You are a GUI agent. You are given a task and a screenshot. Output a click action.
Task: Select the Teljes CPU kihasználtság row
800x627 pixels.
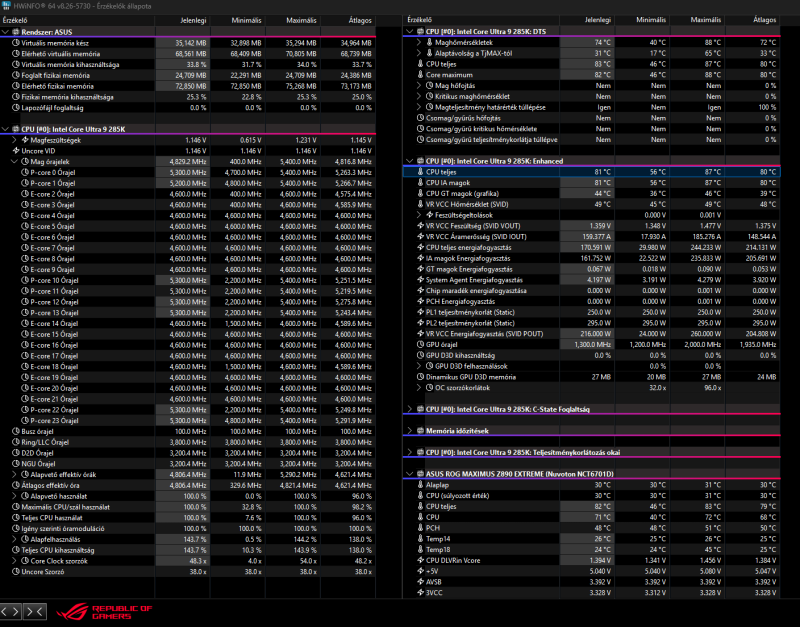point(188,550)
